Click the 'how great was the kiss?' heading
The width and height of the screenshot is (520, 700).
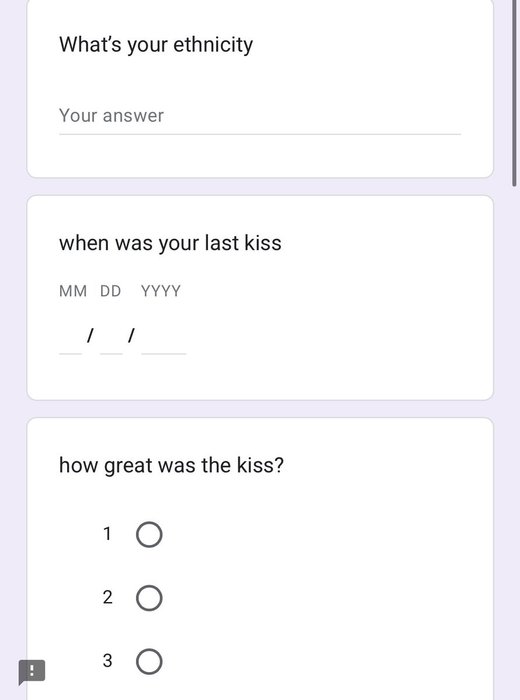[171, 465]
